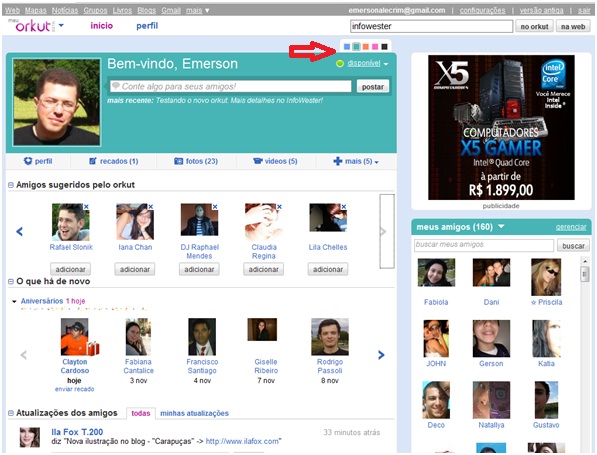Expand the 'mais (5)' profile menu
The image size is (597, 455).
tap(356, 161)
